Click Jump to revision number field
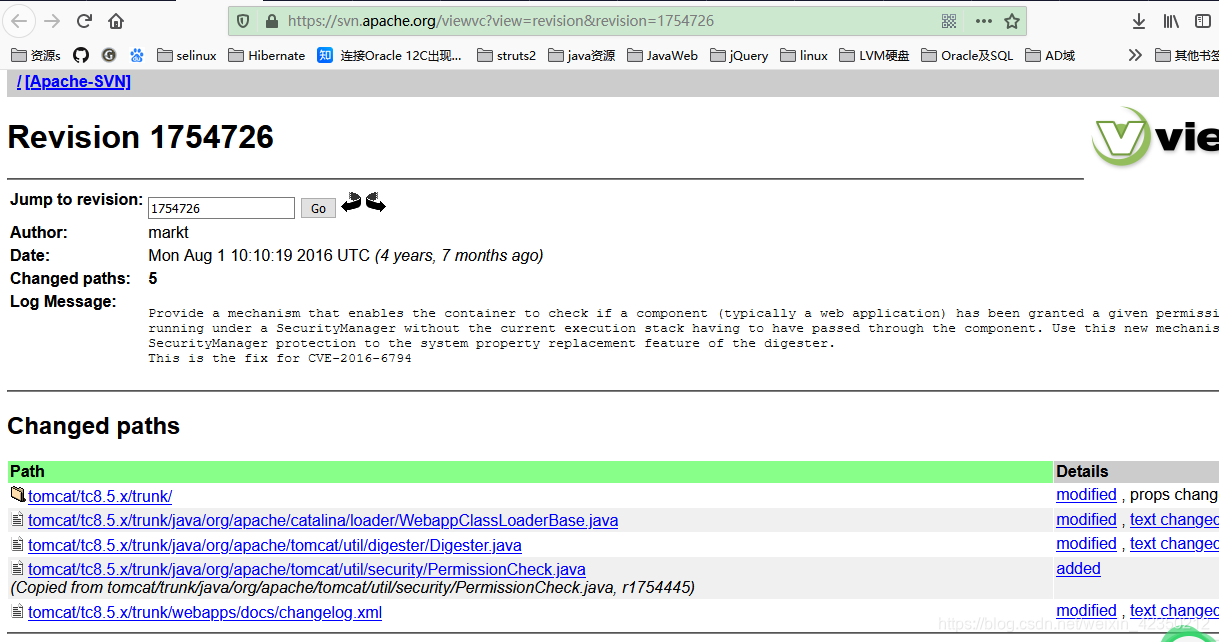1219x642 pixels. (221, 208)
